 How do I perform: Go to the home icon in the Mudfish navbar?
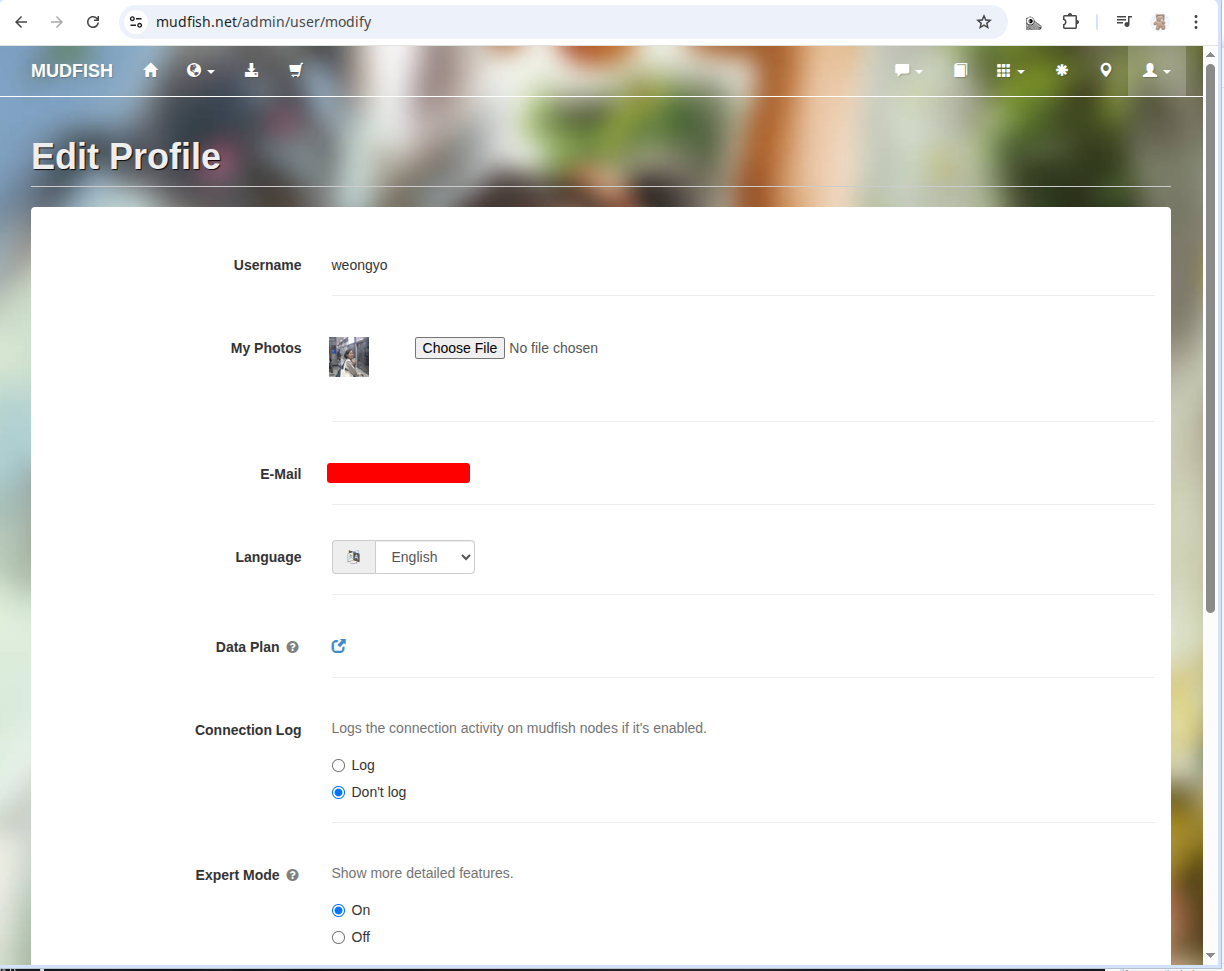point(151,71)
